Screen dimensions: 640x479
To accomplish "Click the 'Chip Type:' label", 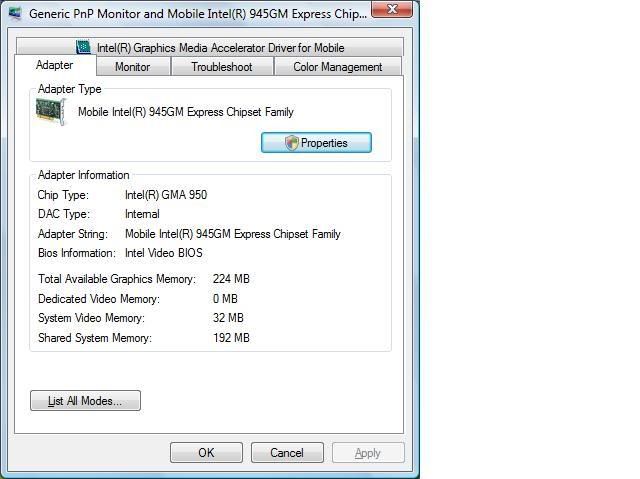I will (63, 195).
